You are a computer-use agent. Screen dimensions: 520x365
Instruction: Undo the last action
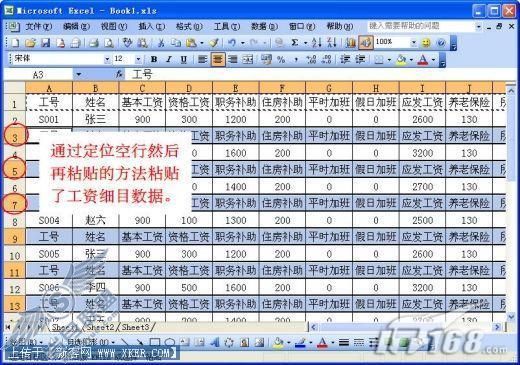pyautogui.click(x=232, y=43)
